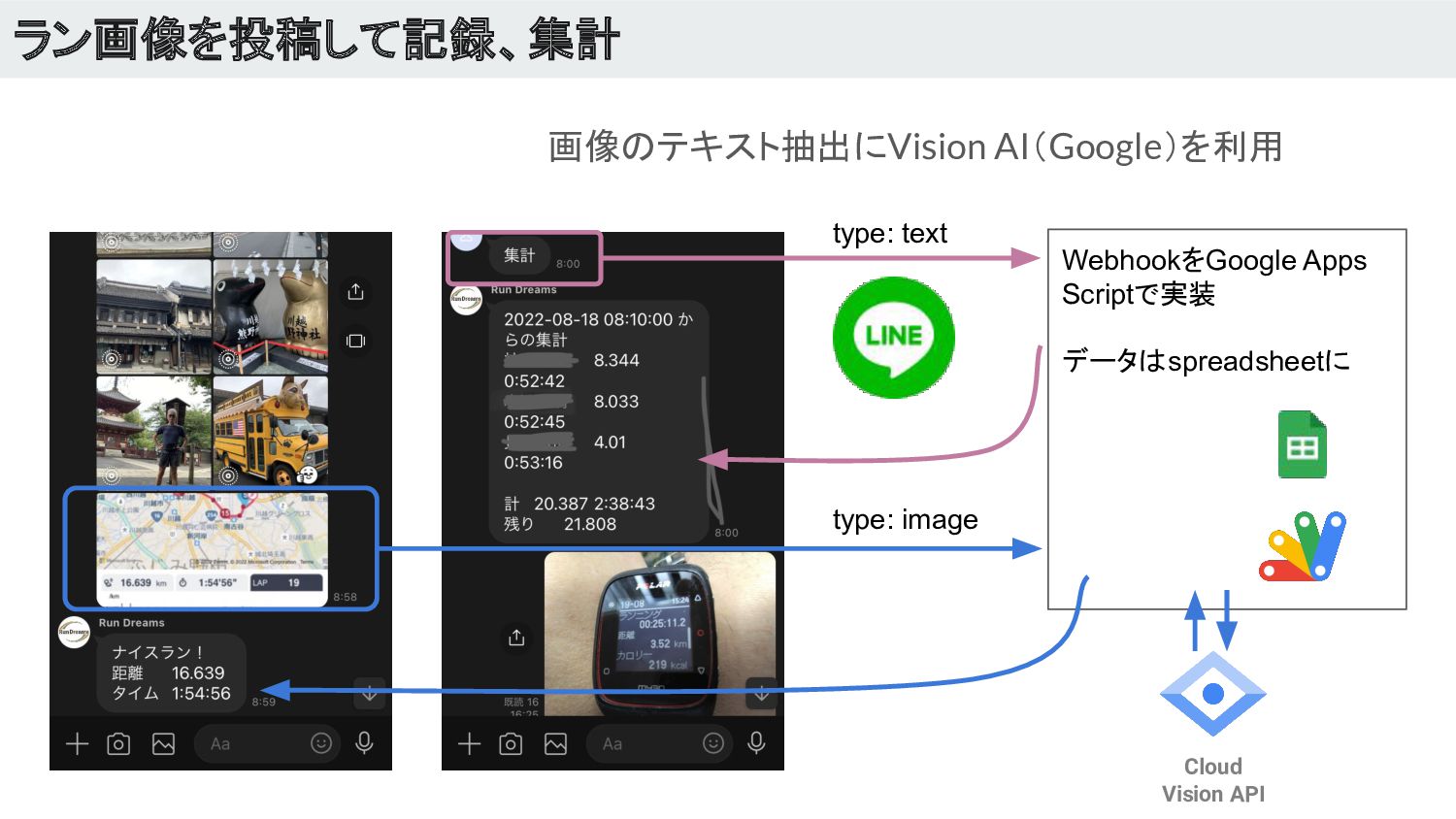This screenshot has height=819, width=1456.
Task: Tap album view icon beside photo grid
Action: point(355,341)
